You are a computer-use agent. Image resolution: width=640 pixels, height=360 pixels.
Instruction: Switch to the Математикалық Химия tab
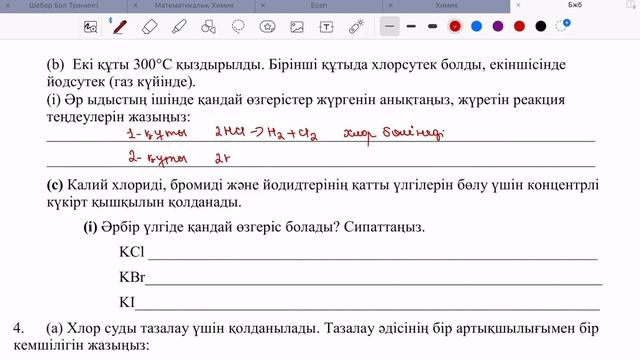click(x=194, y=6)
